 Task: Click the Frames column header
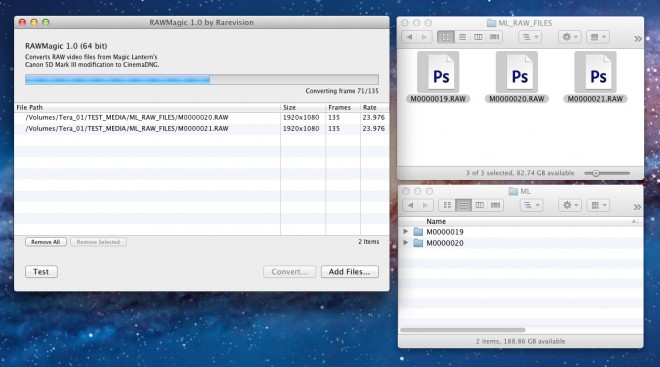click(x=343, y=107)
